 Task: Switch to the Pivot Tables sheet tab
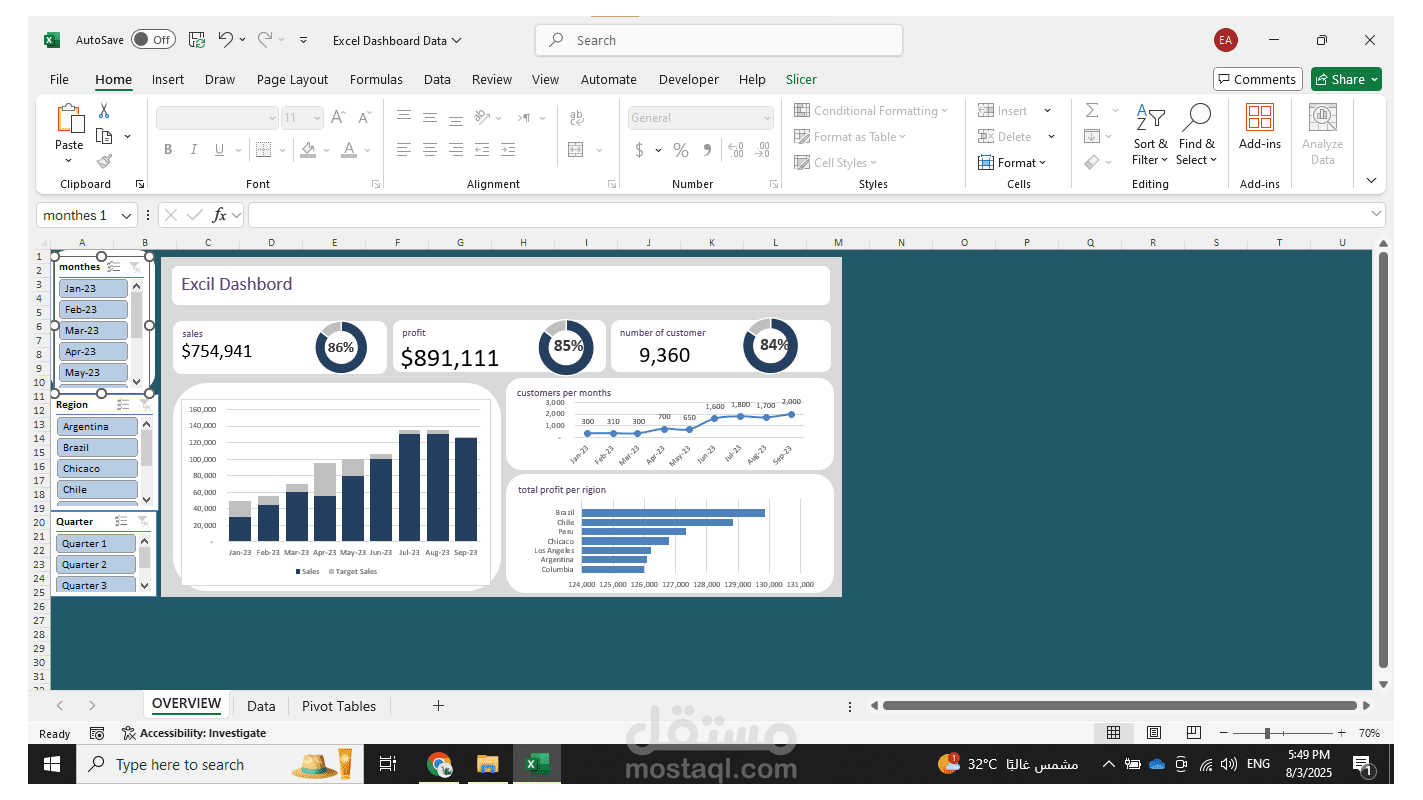(339, 706)
